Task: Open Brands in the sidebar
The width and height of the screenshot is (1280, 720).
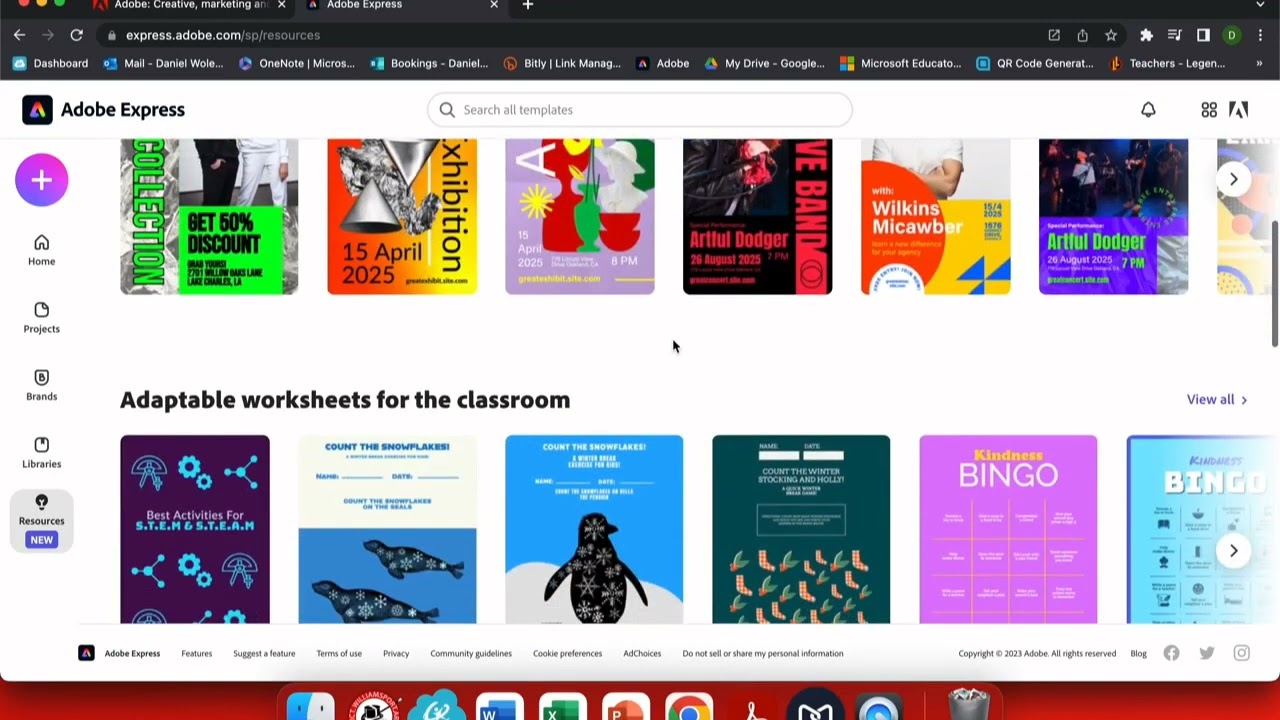Action: [41, 385]
